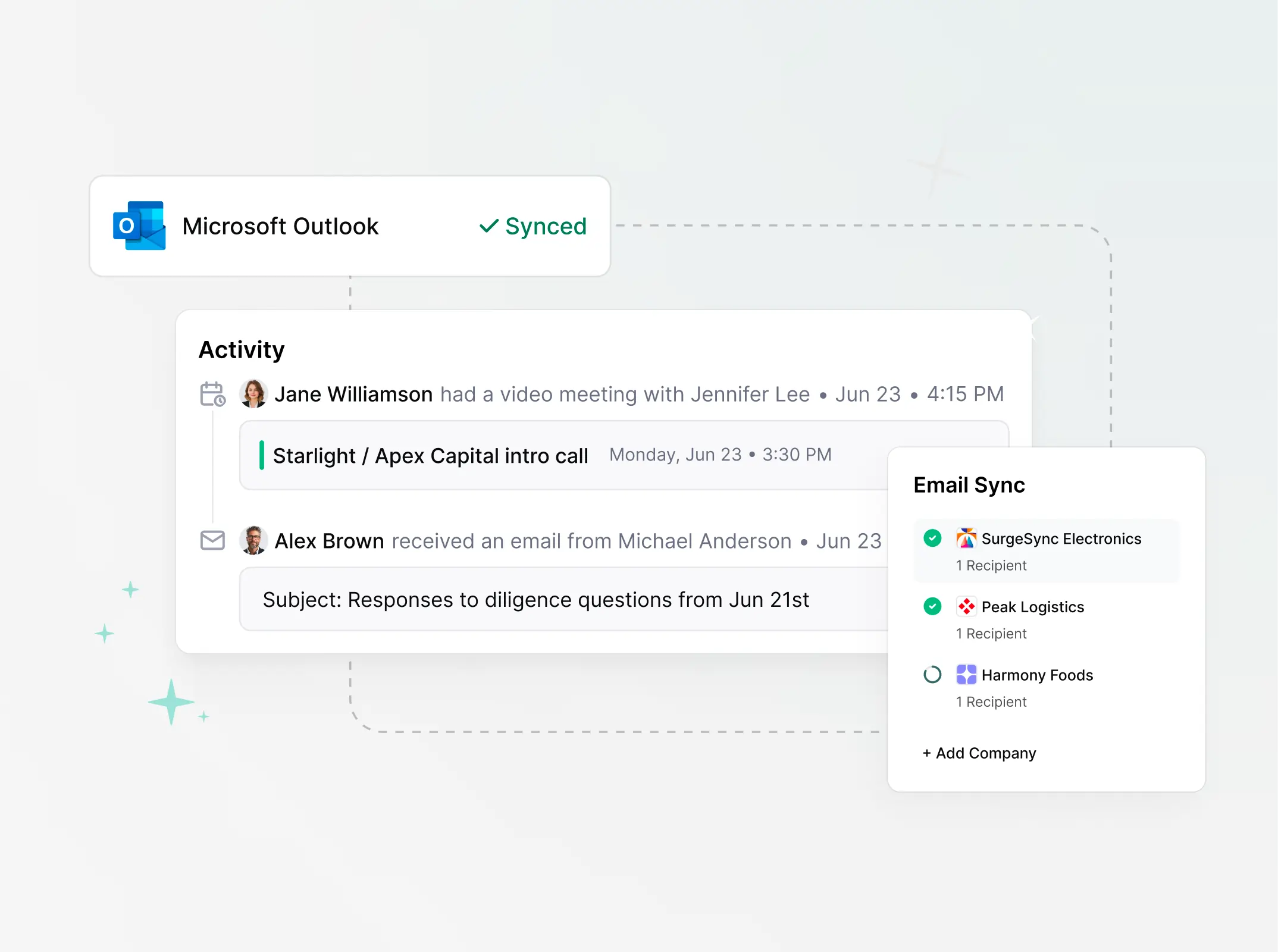
Task: Click the envelope email icon in Activity
Action: pyautogui.click(x=212, y=540)
